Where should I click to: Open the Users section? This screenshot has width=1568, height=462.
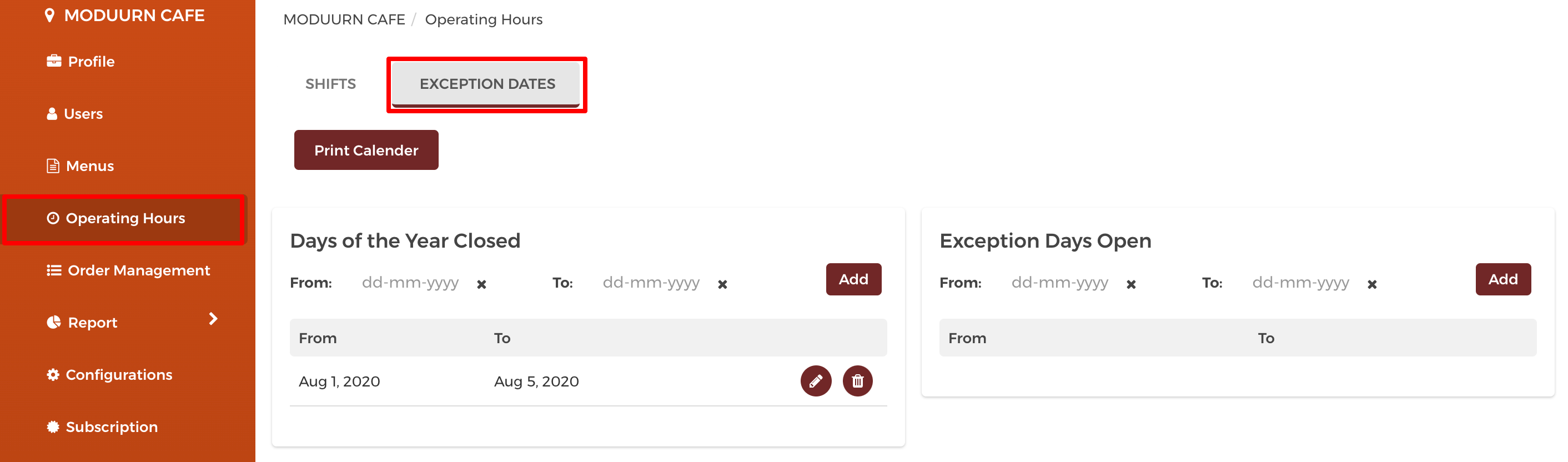point(75,114)
